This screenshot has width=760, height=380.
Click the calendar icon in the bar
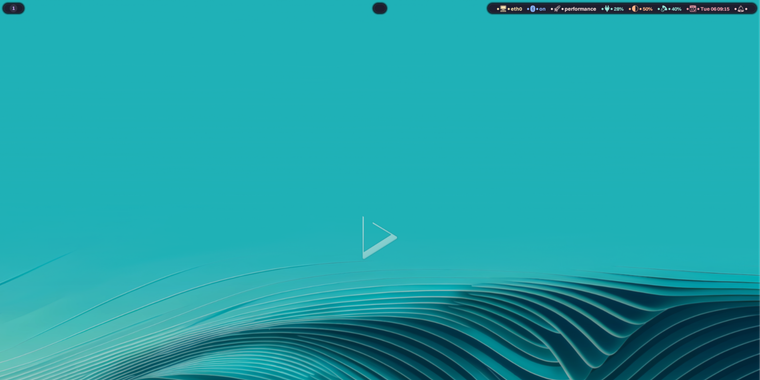(x=693, y=9)
